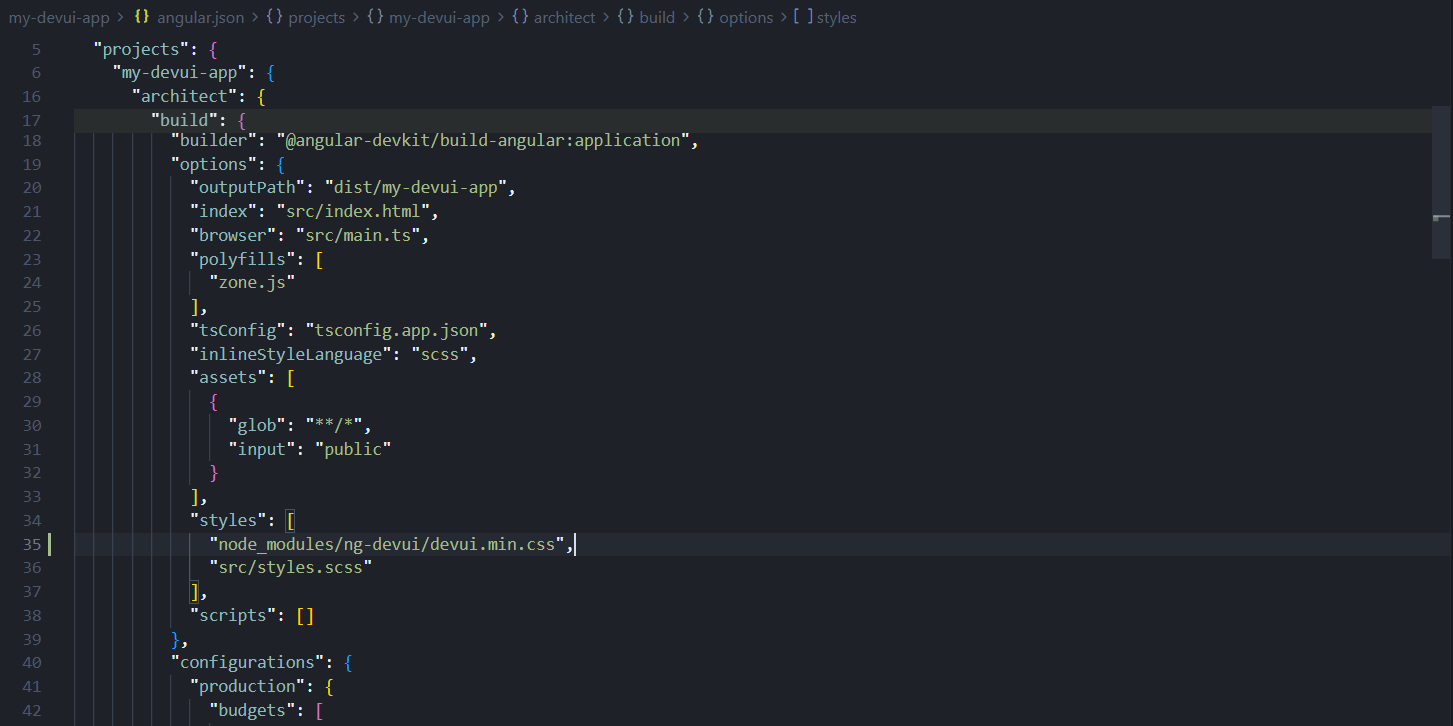The width and height of the screenshot is (1453, 726).
Task: Click the "build" key on line 17
Action: pos(185,121)
